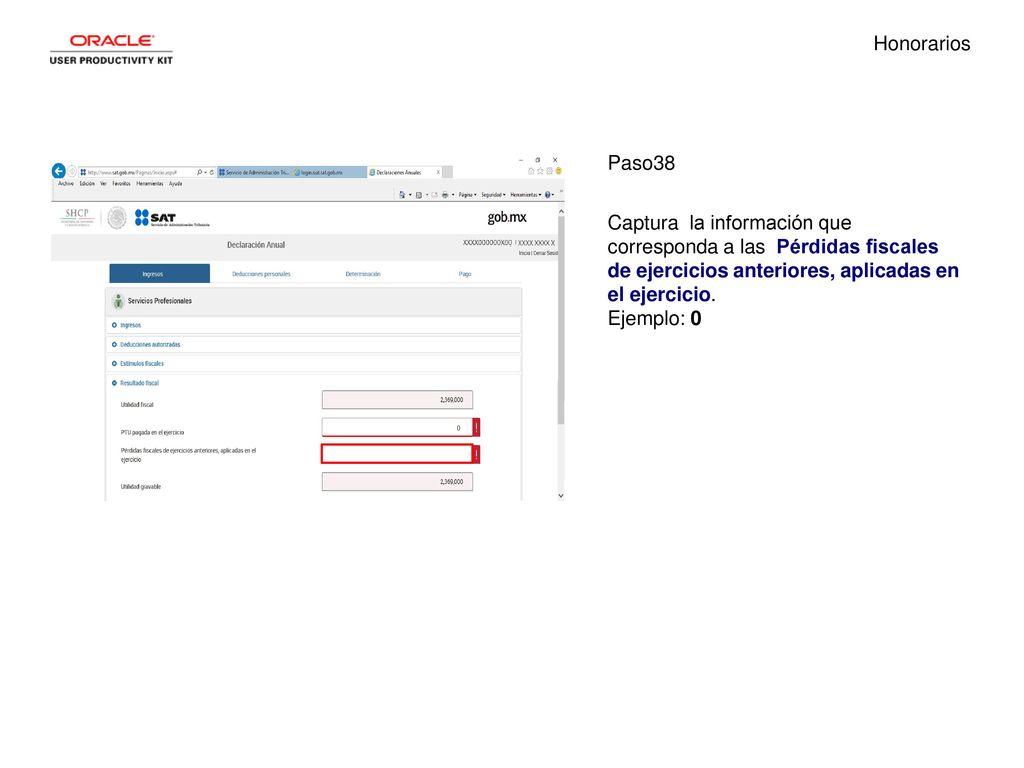Click the printer icon in command bar
This screenshot has height=768, width=1024.
[445, 195]
